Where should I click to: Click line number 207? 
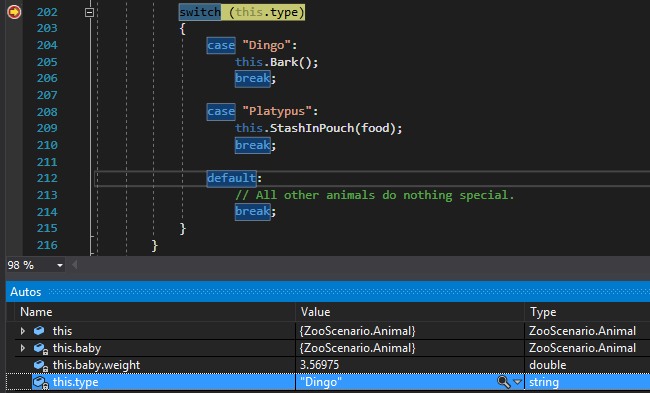pos(47,95)
